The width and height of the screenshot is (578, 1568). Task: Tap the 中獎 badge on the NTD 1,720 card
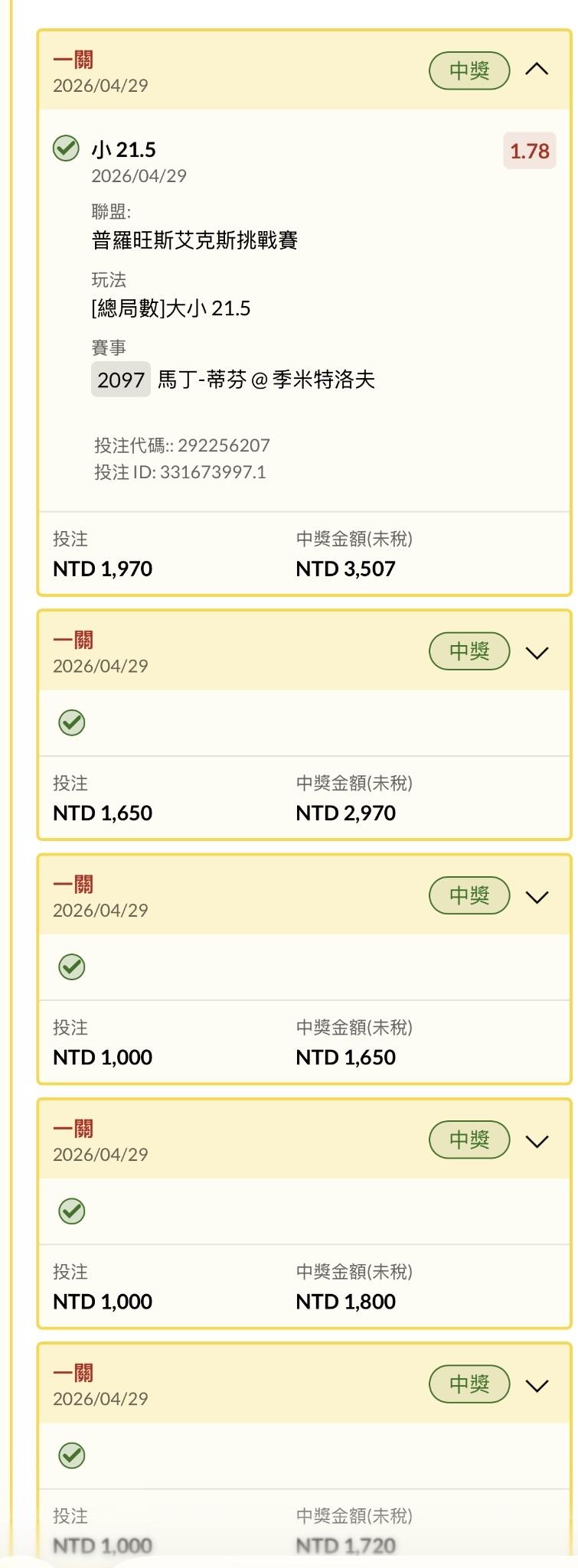click(x=469, y=1384)
